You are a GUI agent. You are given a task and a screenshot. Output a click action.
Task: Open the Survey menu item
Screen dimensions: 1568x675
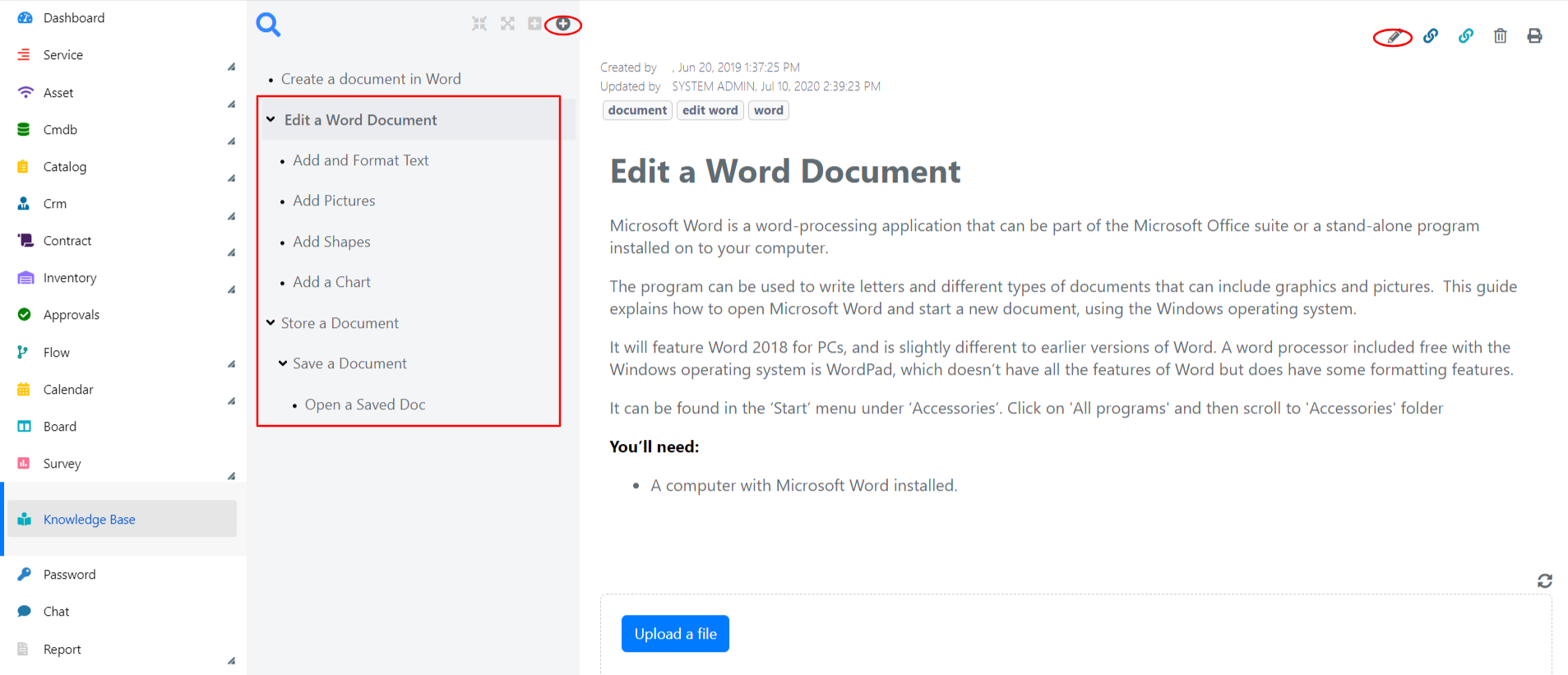pyautogui.click(x=62, y=464)
